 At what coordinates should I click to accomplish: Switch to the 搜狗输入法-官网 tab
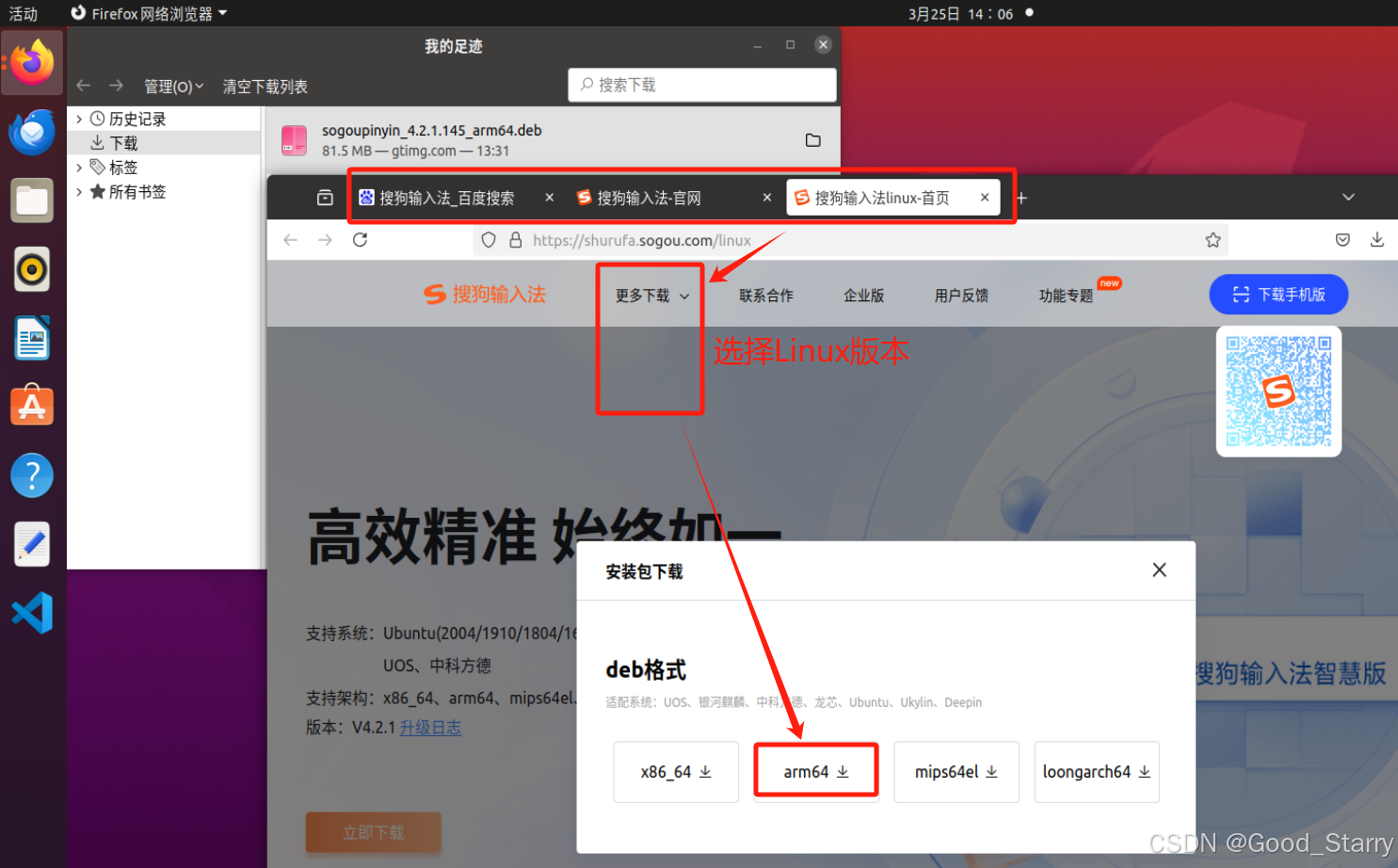tap(650, 198)
